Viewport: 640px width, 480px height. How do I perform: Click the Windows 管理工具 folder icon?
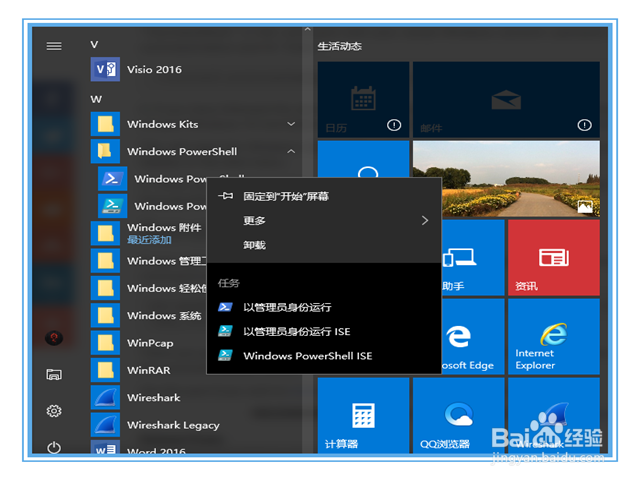click(105, 261)
